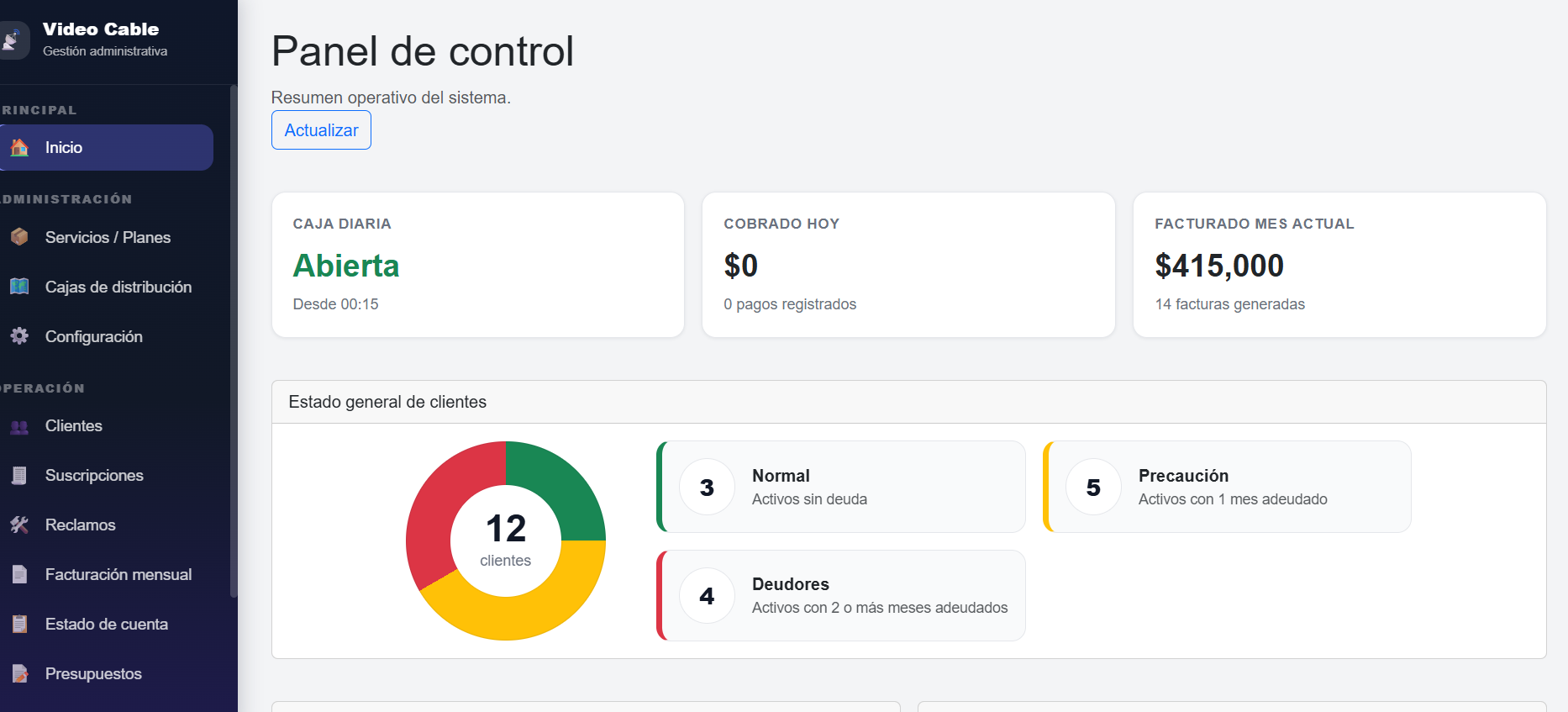The width and height of the screenshot is (1568, 712).
Task: Select the Caja Diaria Abierta card
Action: pyautogui.click(x=478, y=265)
